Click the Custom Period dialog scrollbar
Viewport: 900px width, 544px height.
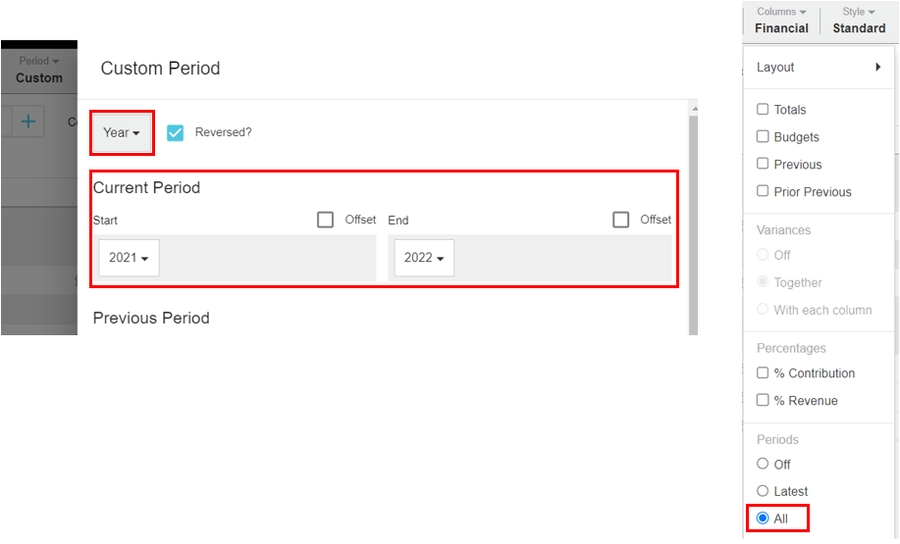point(692,220)
